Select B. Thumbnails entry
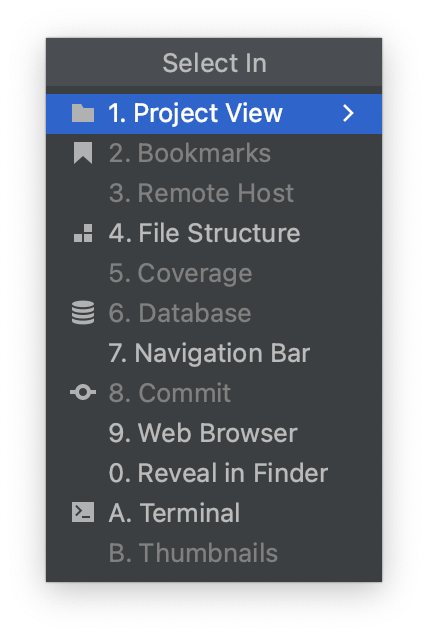The height and width of the screenshot is (636, 428). point(214,552)
